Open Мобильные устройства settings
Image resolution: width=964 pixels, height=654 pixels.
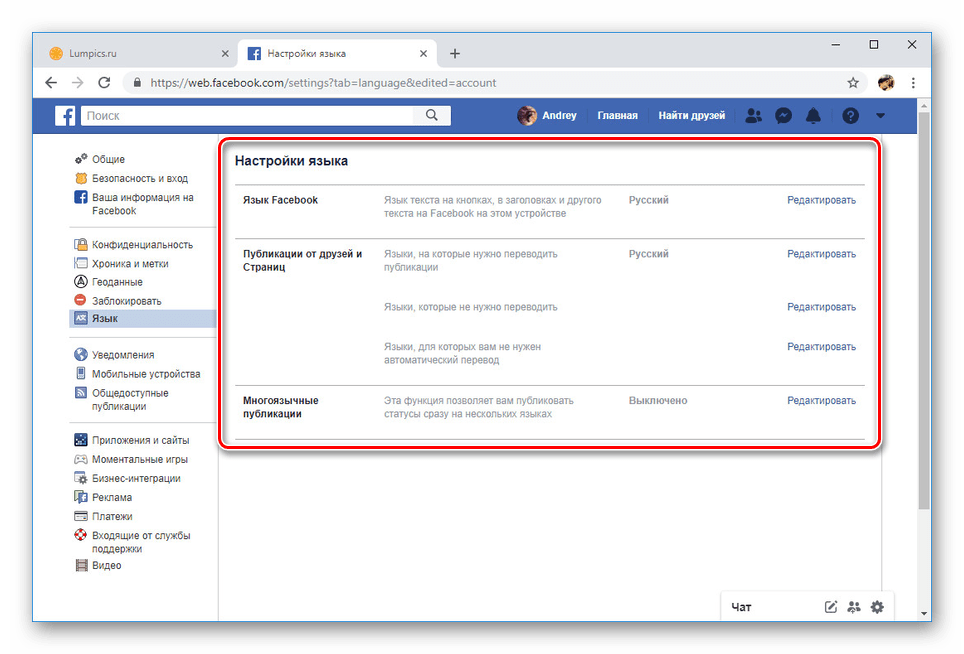coord(146,374)
